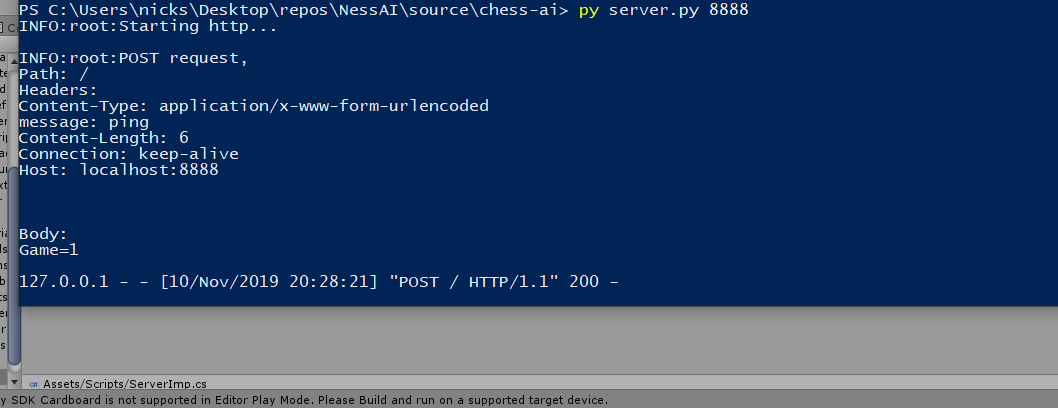Select the Assets/Scripts/ServerImp.cs path label
Screen dimensions: 1058x408
point(125,384)
